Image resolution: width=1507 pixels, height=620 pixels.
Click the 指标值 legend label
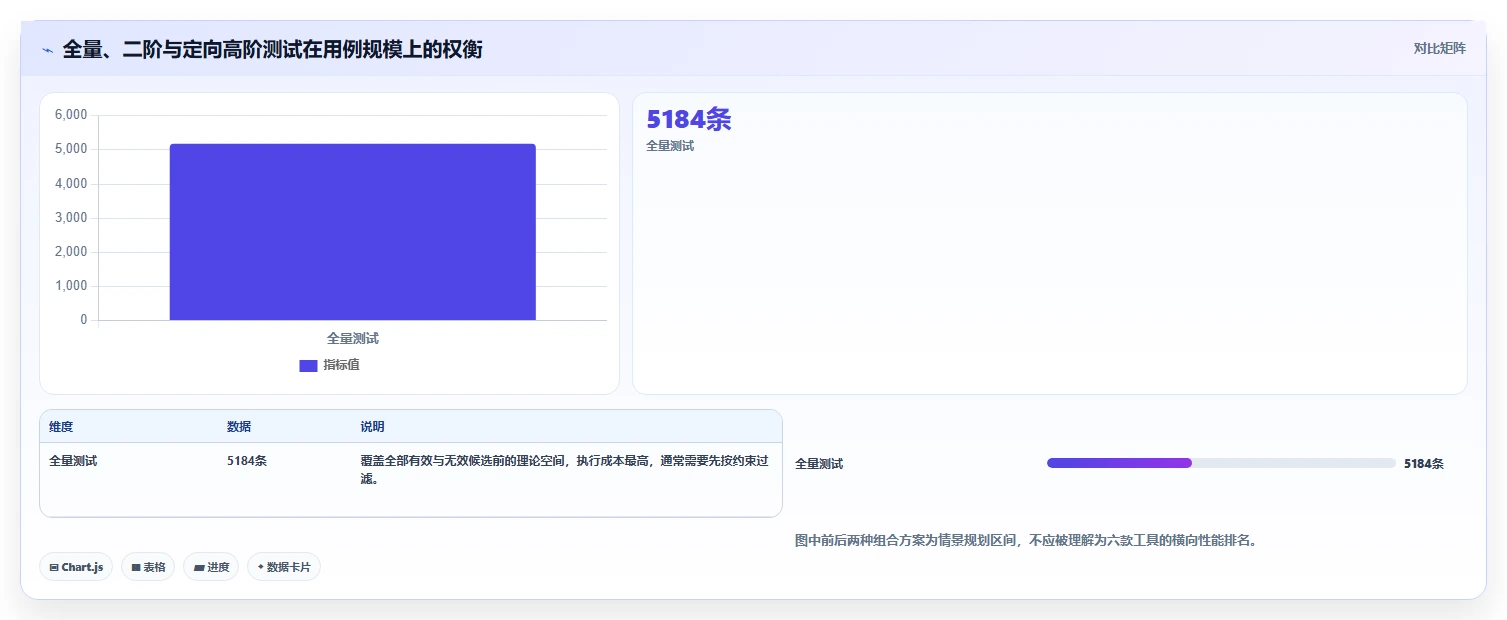tap(341, 365)
